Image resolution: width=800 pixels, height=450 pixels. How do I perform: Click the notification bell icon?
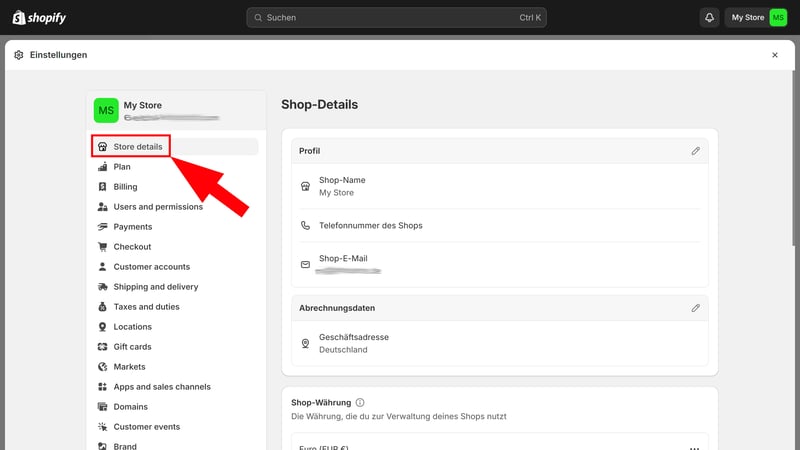point(710,17)
